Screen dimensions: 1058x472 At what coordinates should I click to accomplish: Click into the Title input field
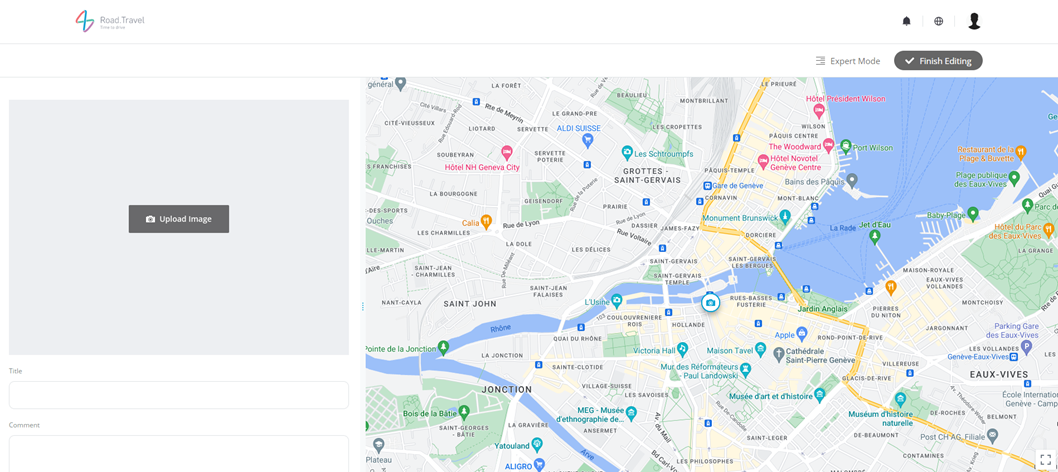[x=179, y=395]
